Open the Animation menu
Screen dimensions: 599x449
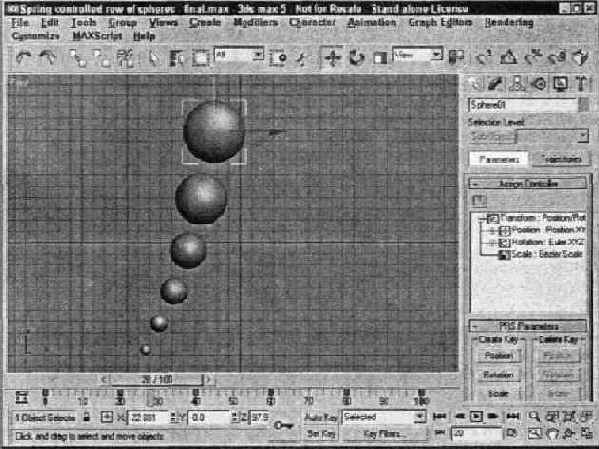371,23
